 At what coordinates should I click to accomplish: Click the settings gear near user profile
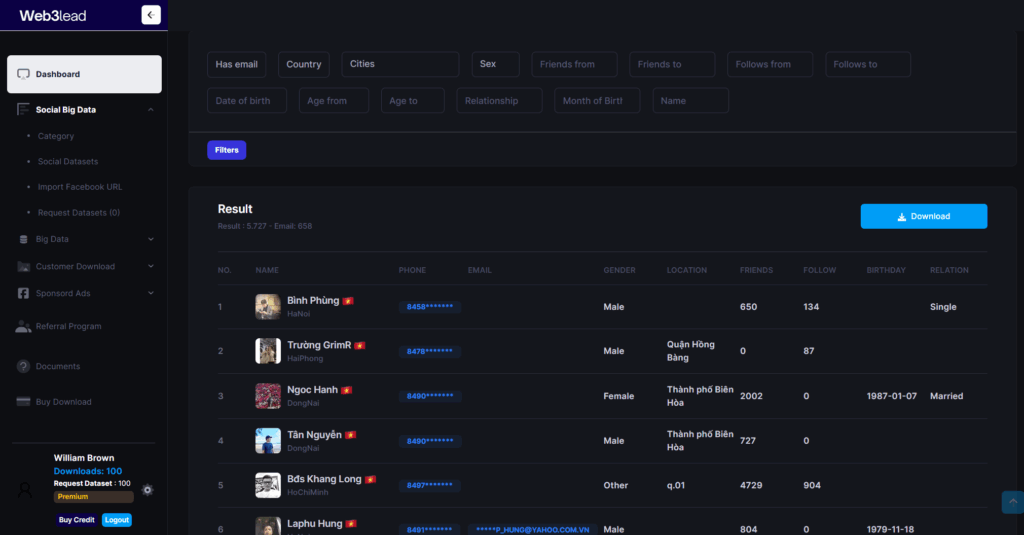(147, 490)
